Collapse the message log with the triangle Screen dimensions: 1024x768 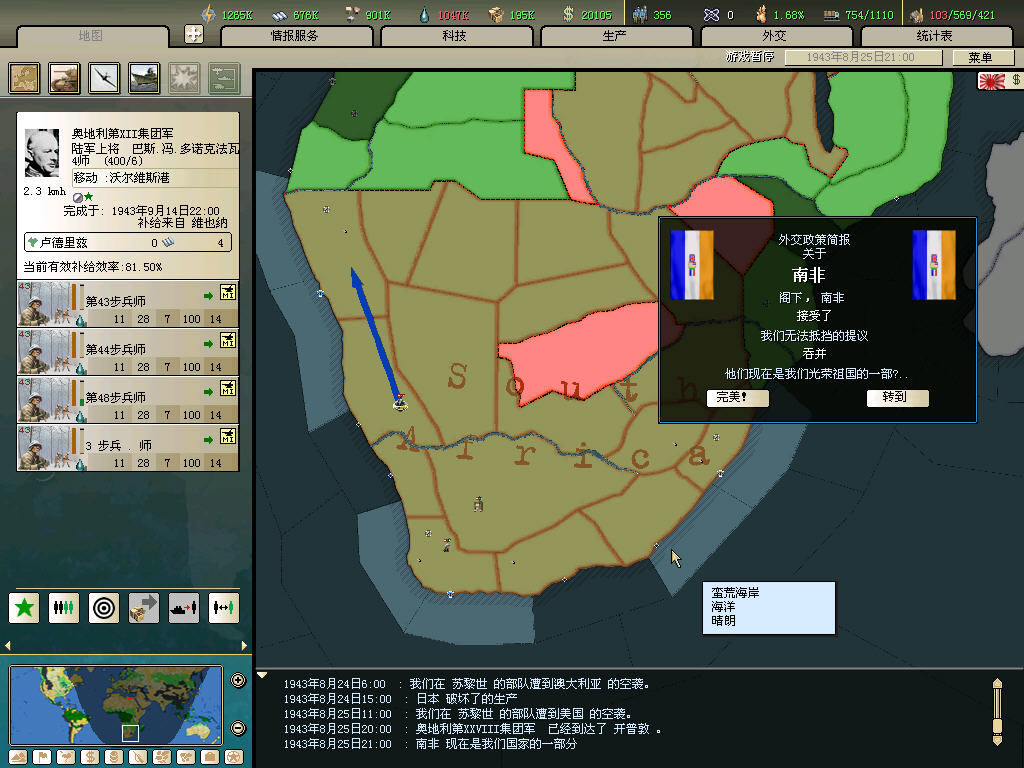click(262, 675)
